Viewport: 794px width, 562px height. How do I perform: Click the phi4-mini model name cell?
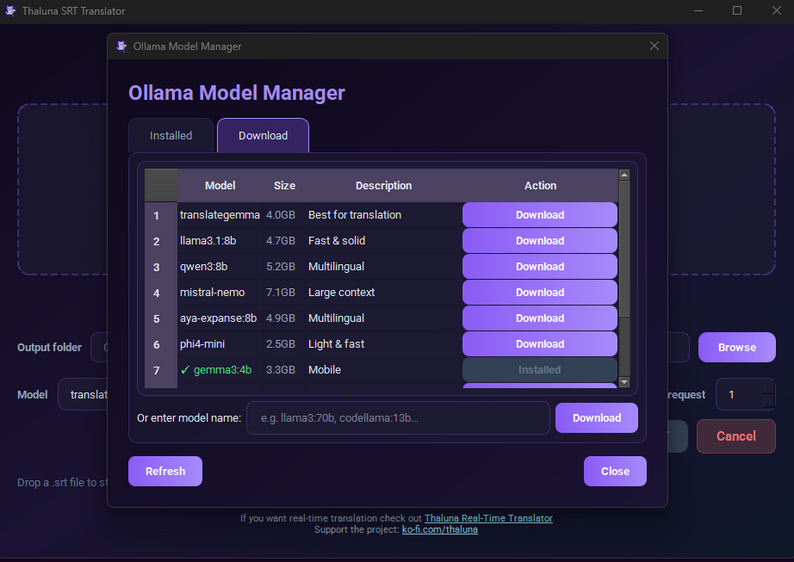220,344
